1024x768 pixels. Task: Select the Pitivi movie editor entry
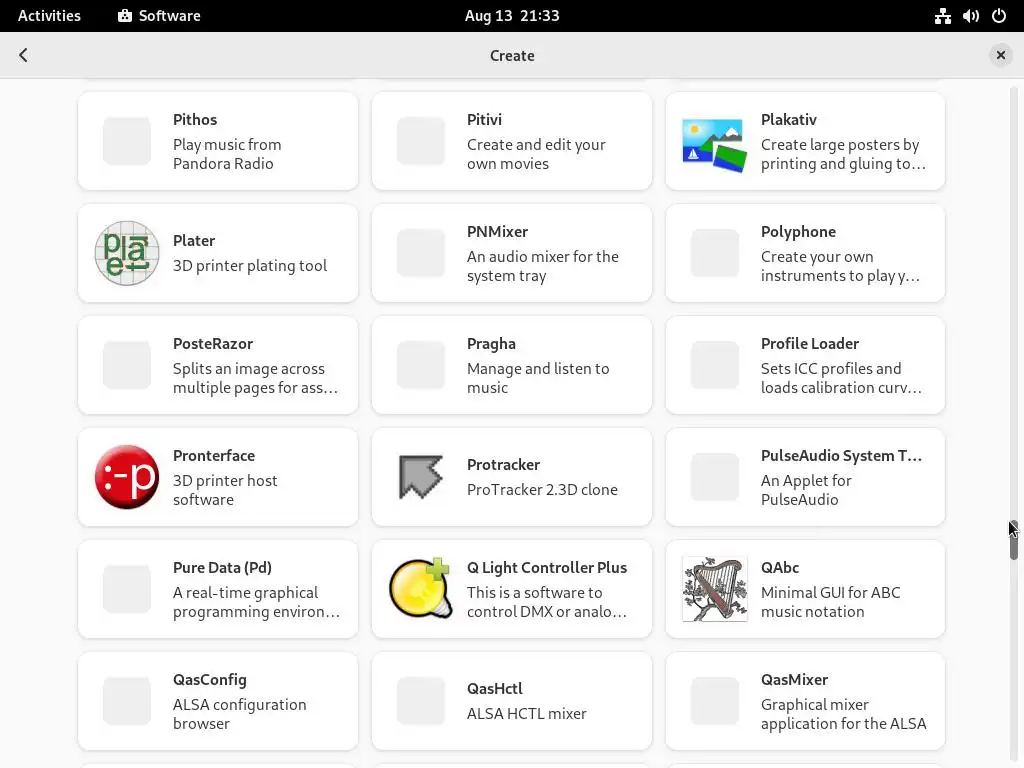click(512, 141)
